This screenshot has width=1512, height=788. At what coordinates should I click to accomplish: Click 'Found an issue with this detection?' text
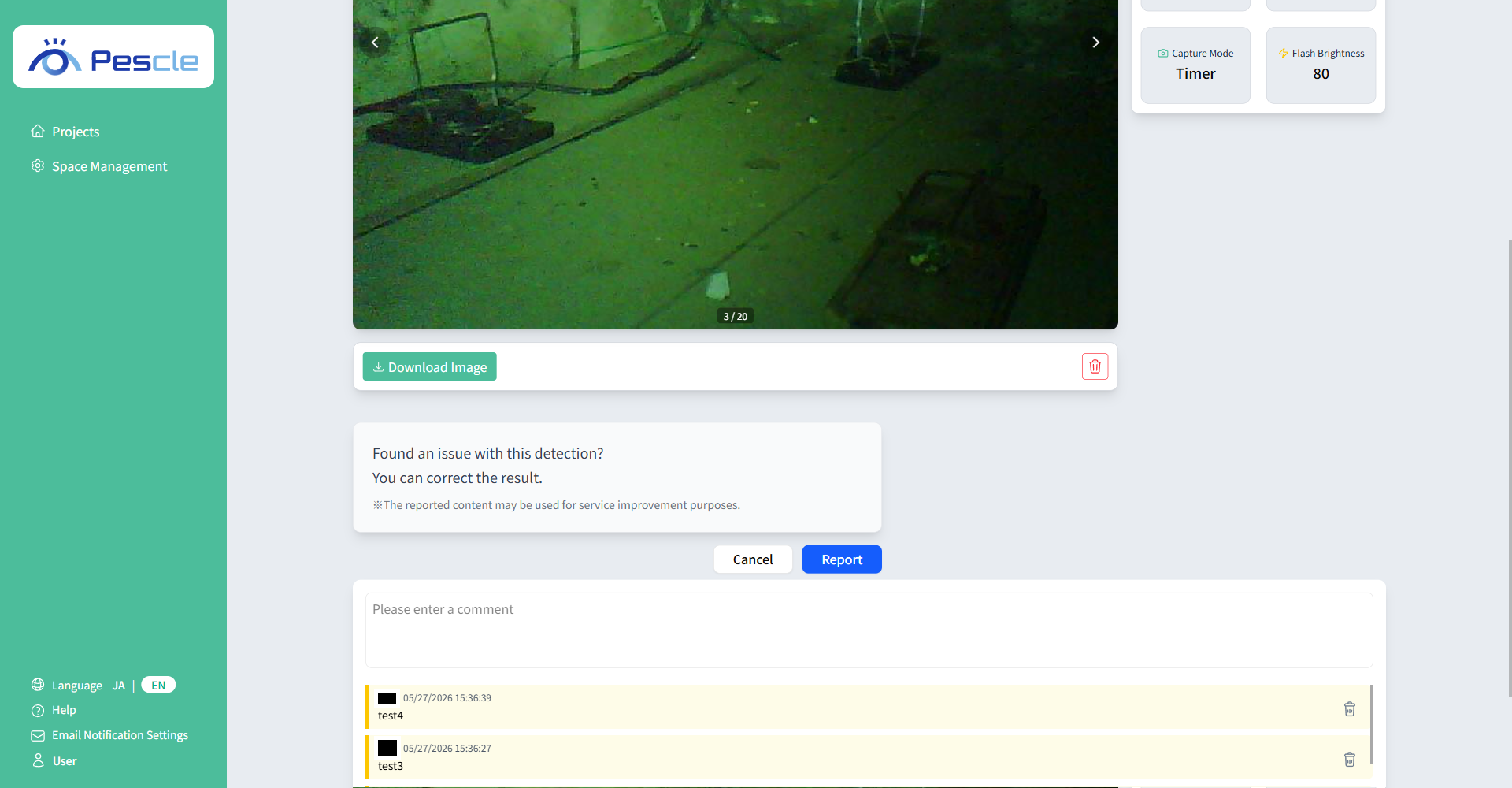[488, 453]
